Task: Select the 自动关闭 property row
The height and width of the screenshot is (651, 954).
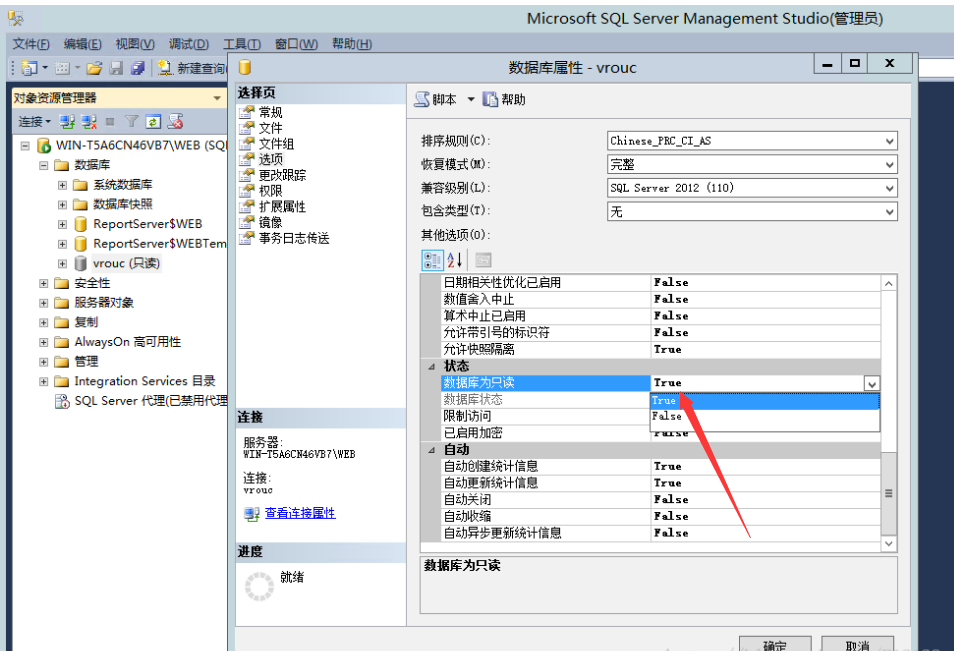Action: click(661, 500)
